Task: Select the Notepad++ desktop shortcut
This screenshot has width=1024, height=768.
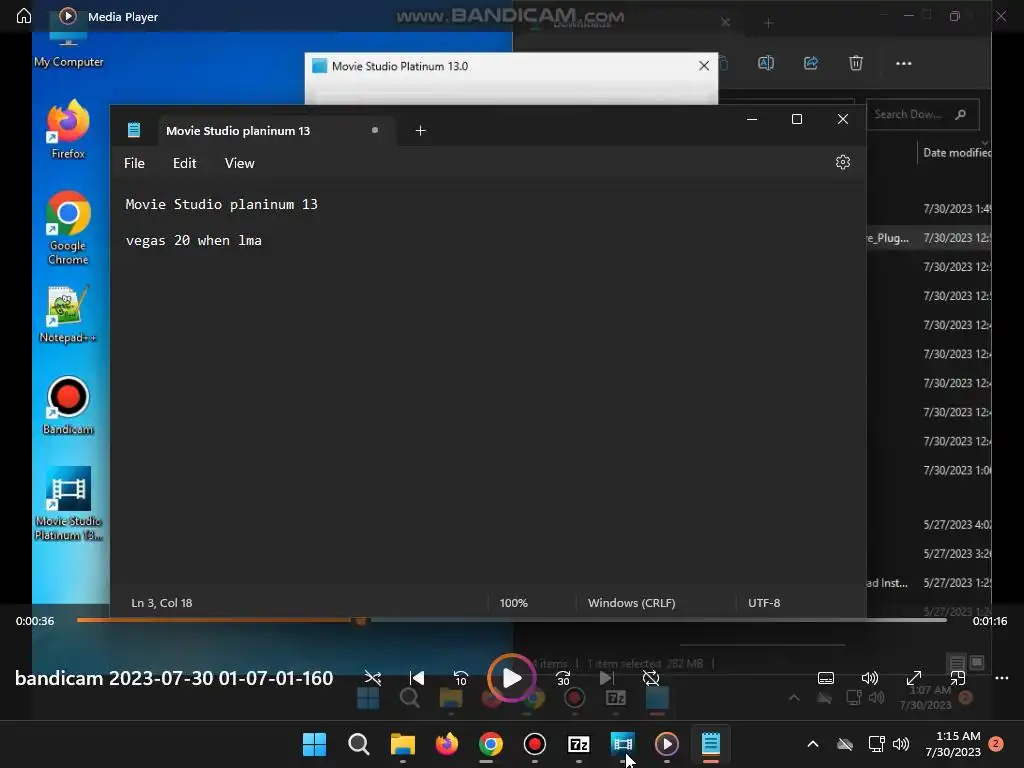Action: click(68, 315)
